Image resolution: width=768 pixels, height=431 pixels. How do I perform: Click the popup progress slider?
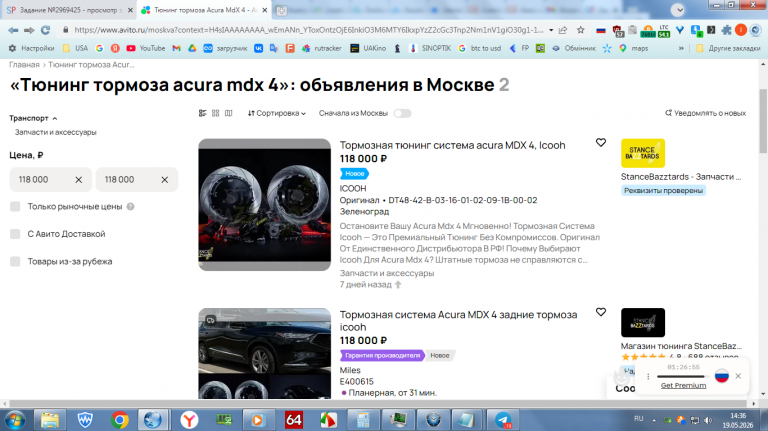(x=683, y=376)
